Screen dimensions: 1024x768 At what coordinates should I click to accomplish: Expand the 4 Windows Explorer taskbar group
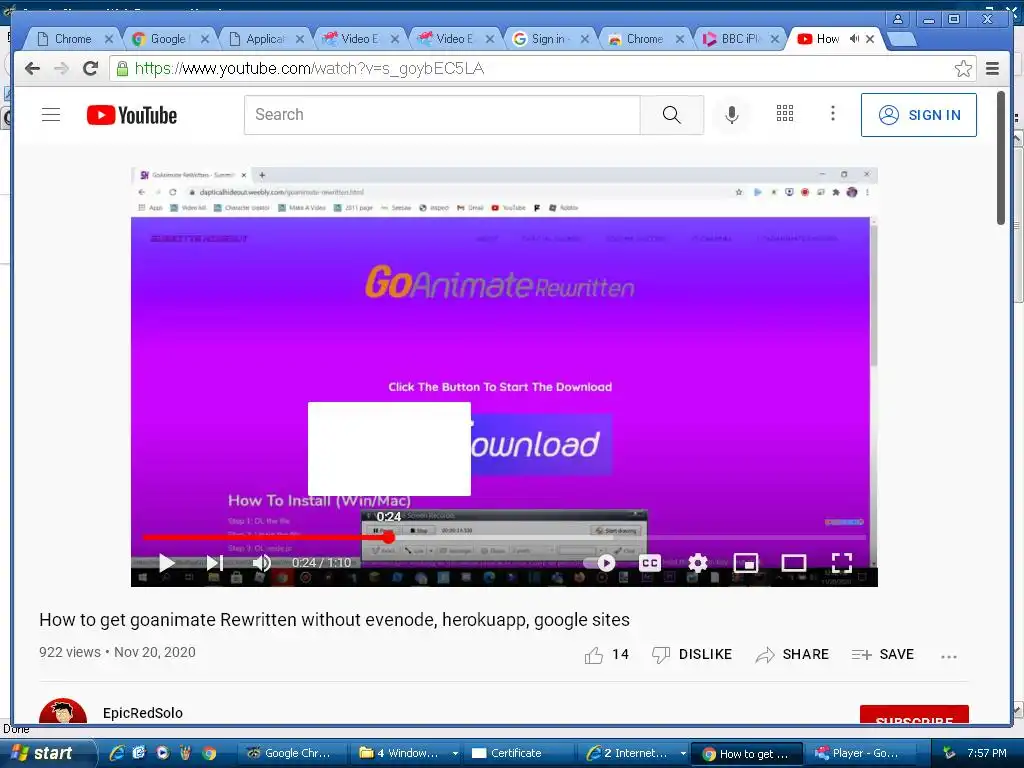point(406,753)
